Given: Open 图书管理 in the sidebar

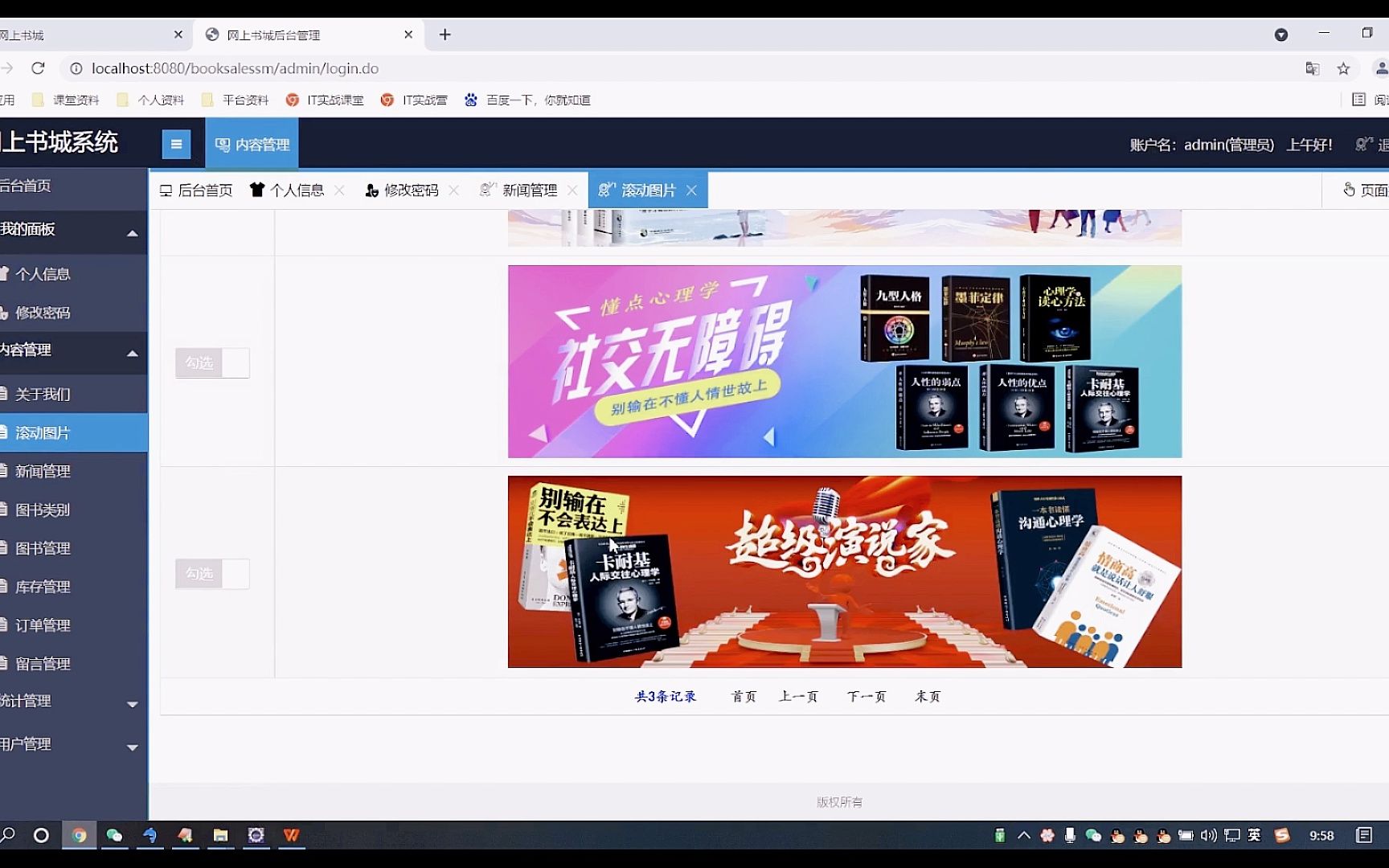Looking at the screenshot, I should (x=73, y=549).
